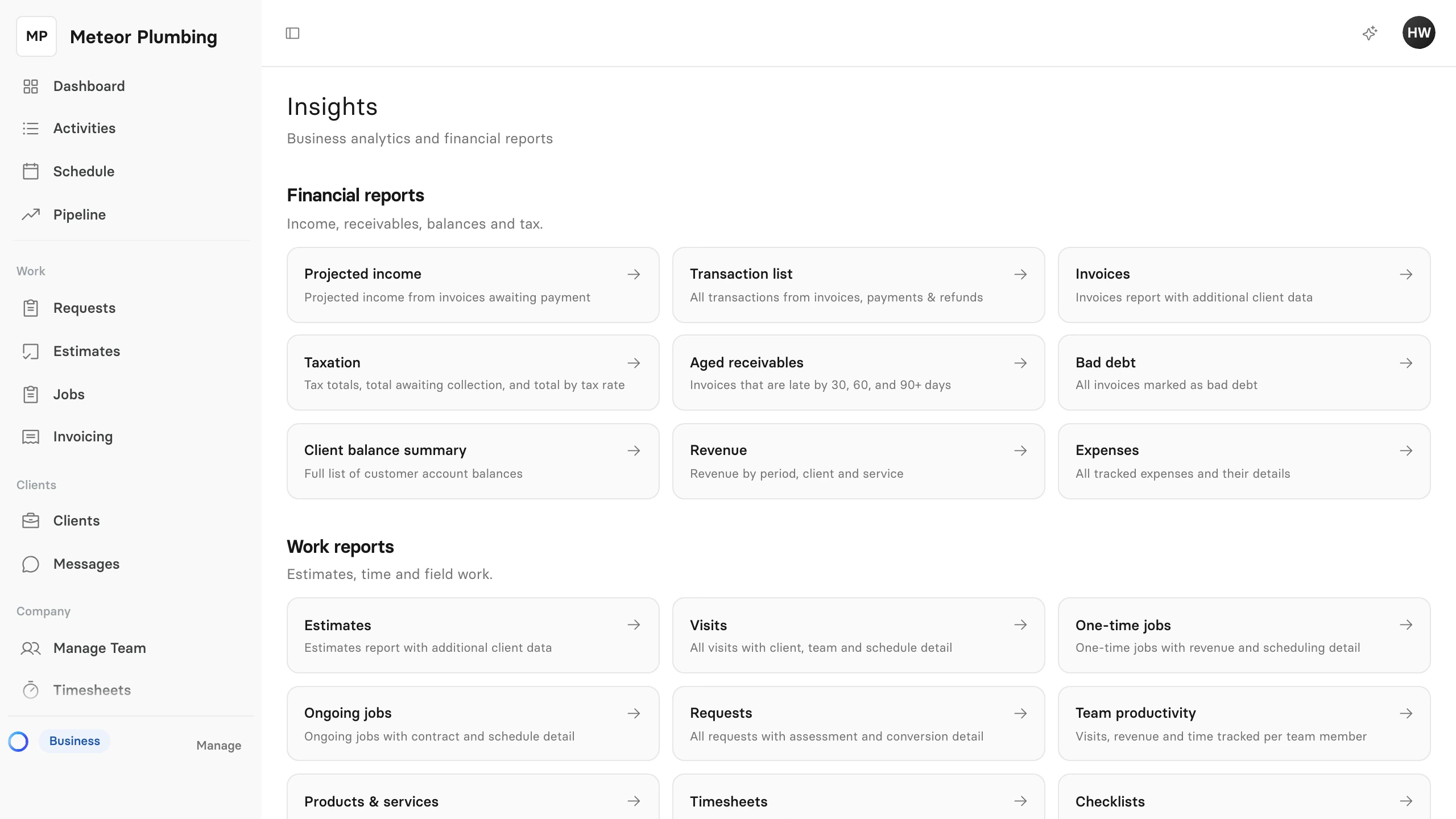Click the Requests clipboard icon

30,308
